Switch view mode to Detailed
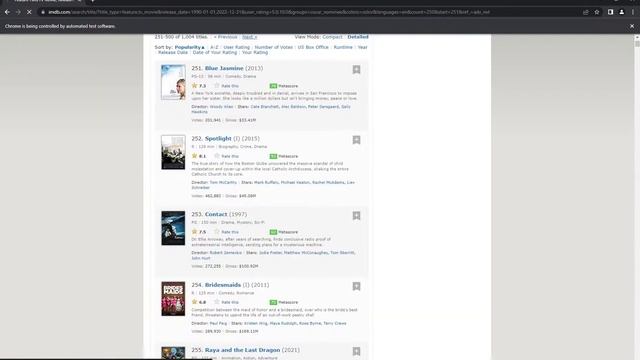 358,37
